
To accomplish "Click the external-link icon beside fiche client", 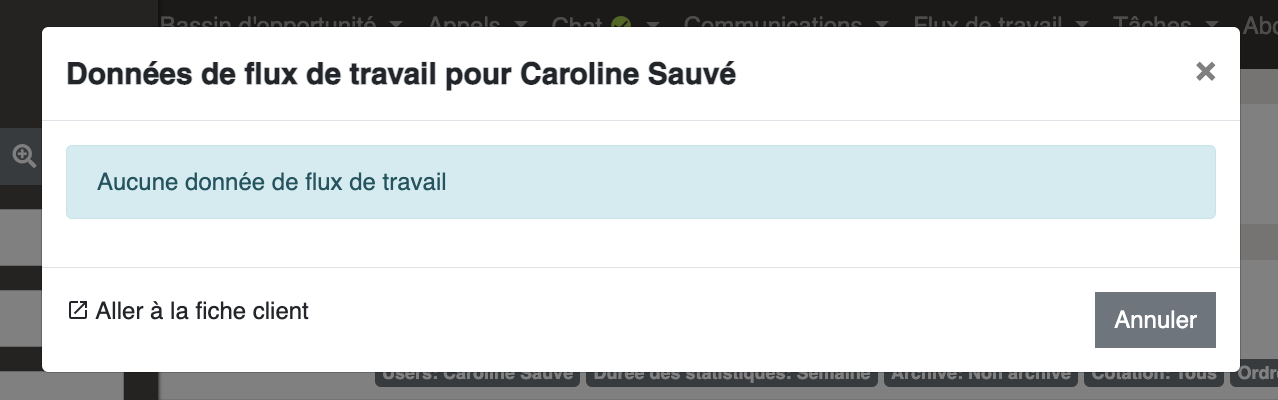I will pos(77,311).
